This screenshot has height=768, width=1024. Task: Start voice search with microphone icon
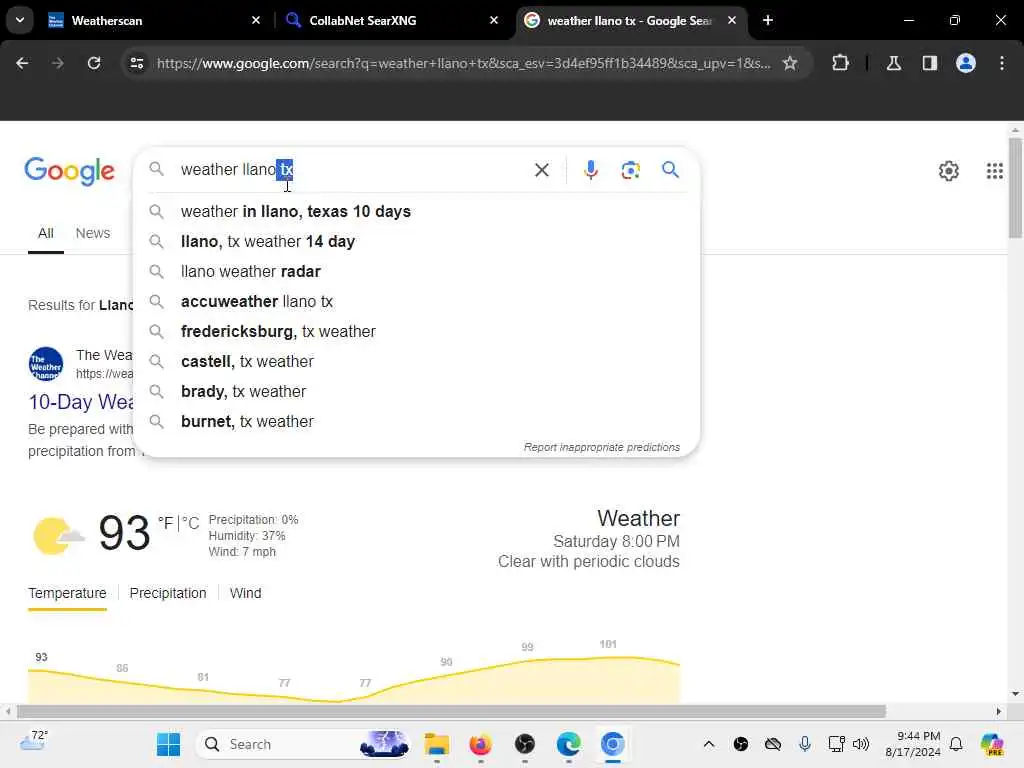[590, 170]
